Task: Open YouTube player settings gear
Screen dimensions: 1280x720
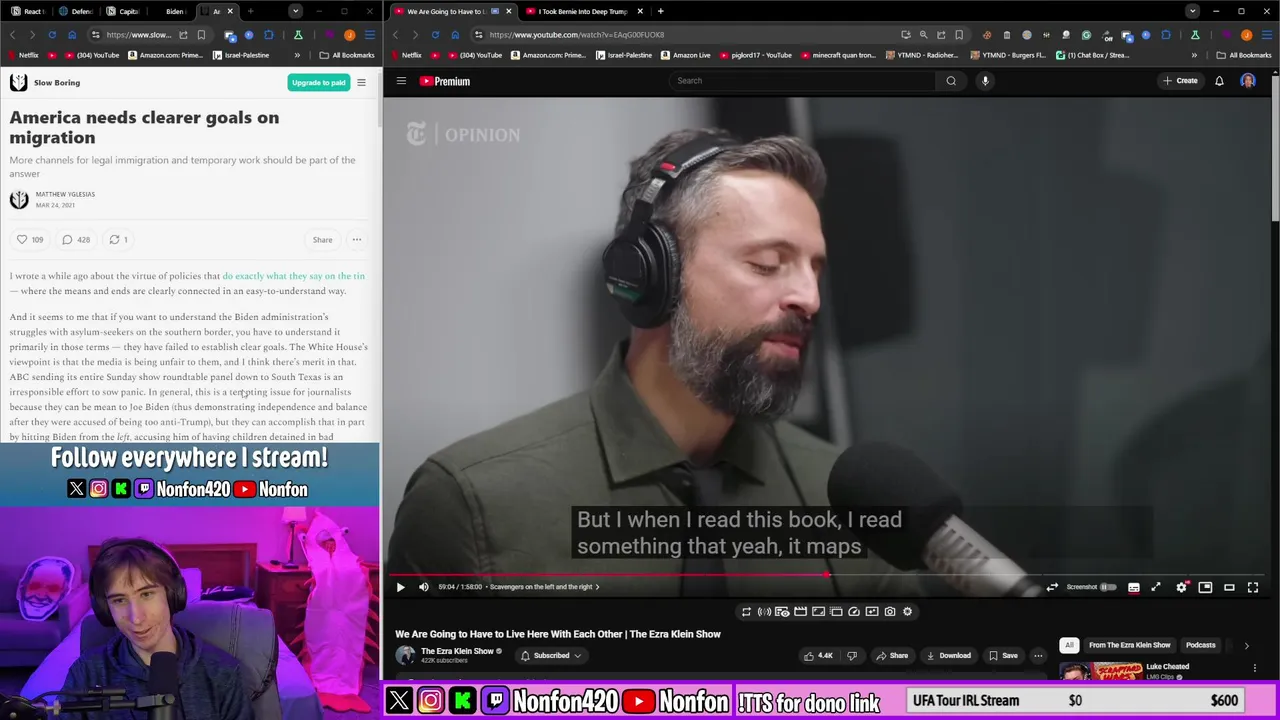Action: 1181,587
